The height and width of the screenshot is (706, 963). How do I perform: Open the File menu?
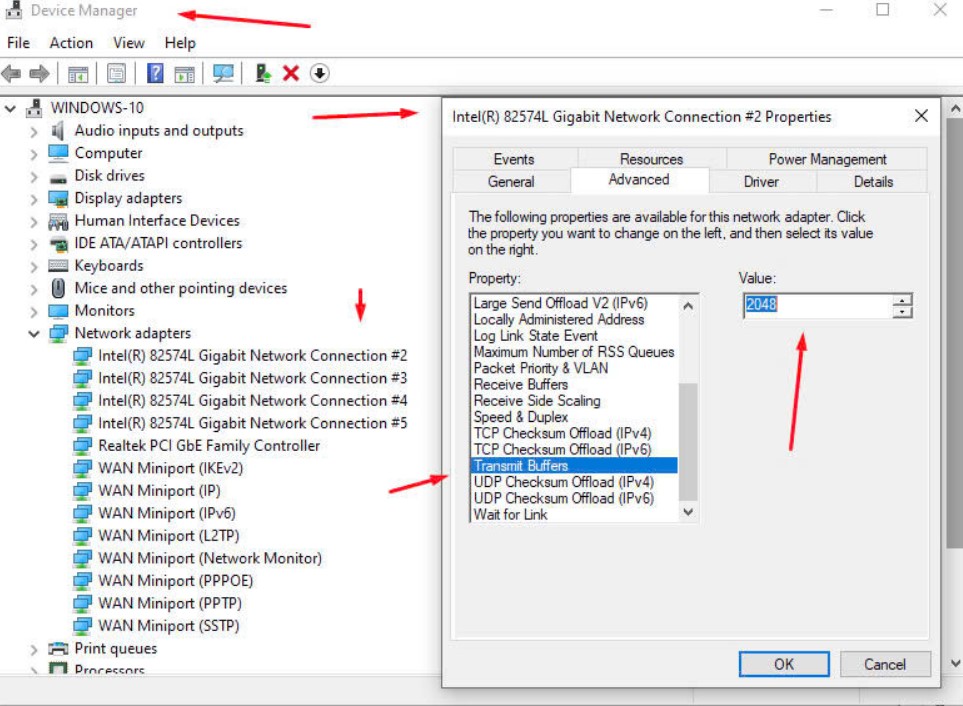(x=18, y=43)
